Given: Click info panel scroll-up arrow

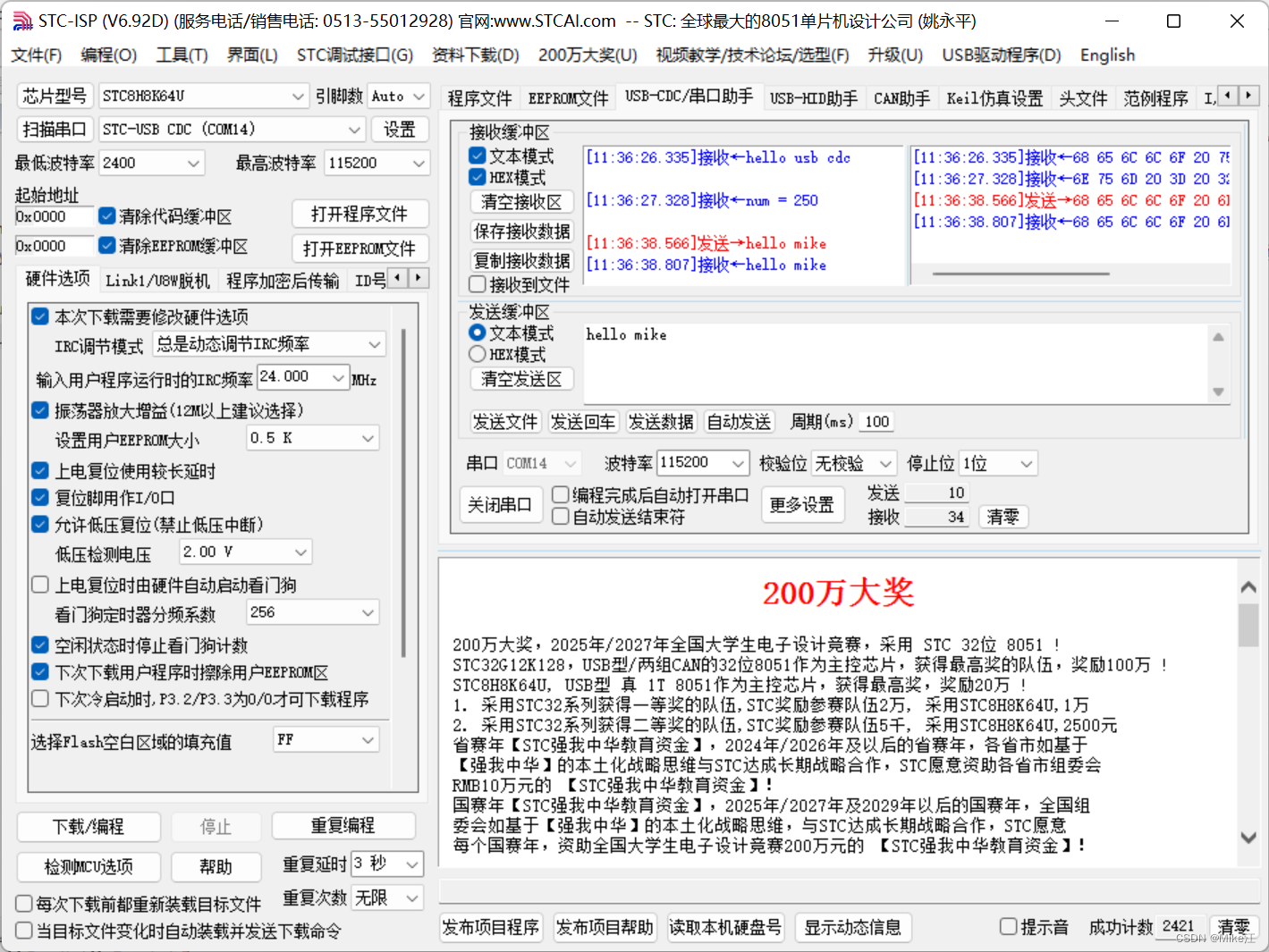Looking at the screenshot, I should pyautogui.click(x=1248, y=587).
